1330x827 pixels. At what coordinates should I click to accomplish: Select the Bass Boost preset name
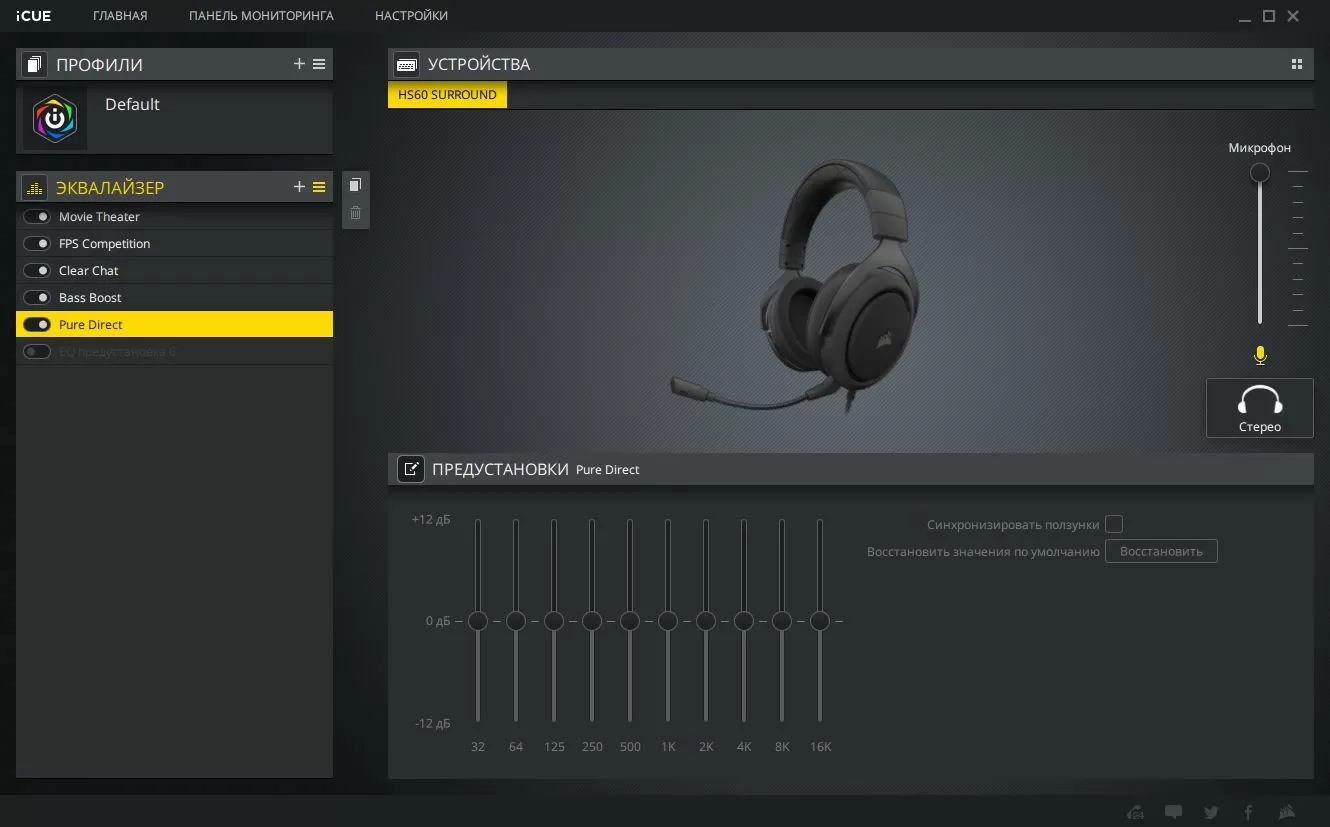pos(90,298)
